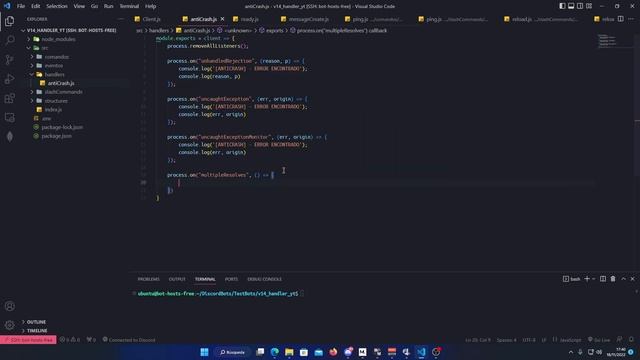Open notifications bell in status bar
The height and width of the screenshot is (360, 640).
631,340
